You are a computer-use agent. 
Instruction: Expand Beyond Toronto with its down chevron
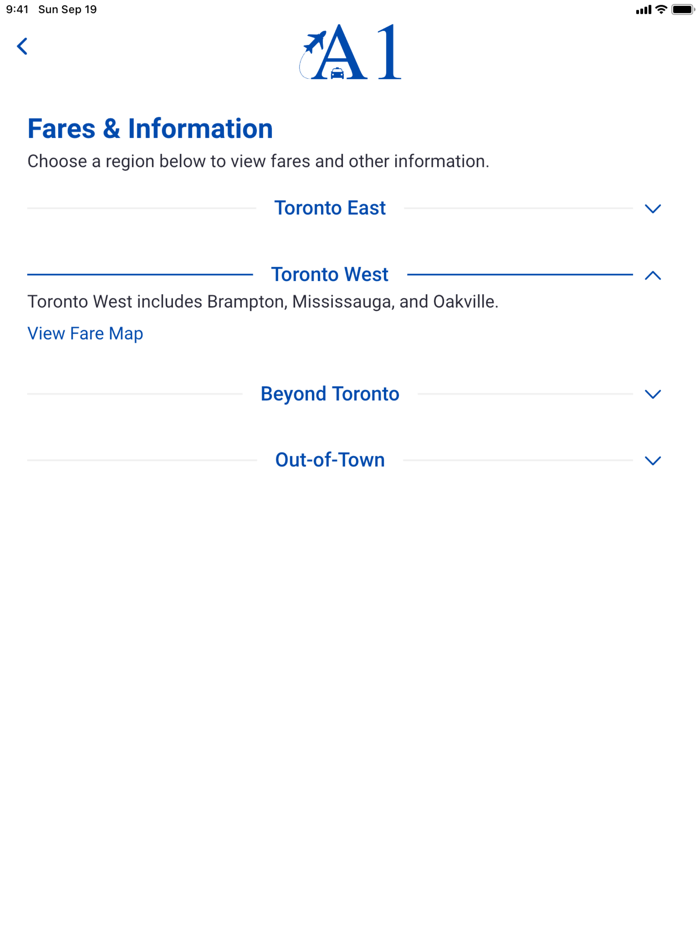coord(653,394)
